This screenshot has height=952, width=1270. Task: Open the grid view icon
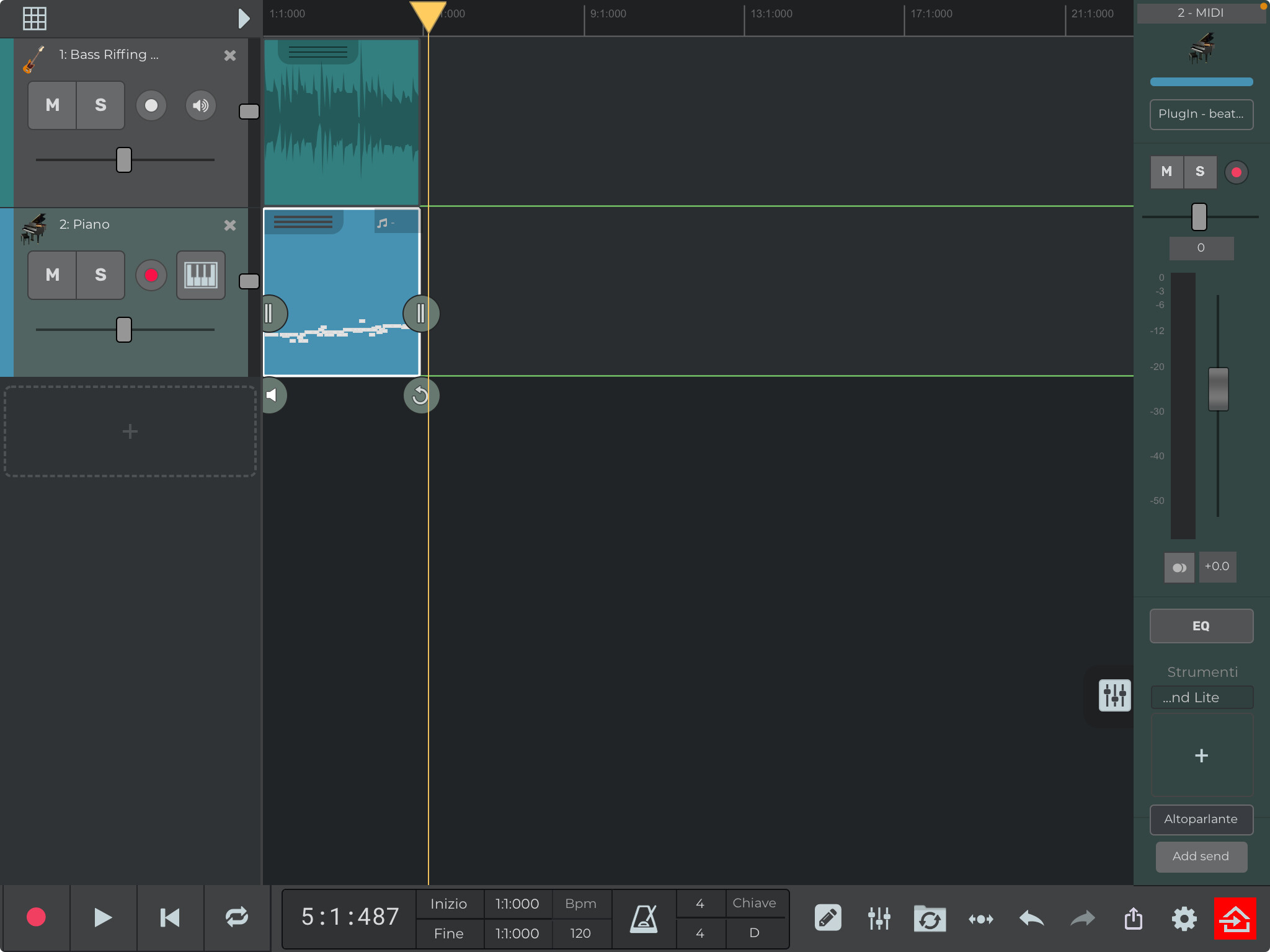point(34,19)
